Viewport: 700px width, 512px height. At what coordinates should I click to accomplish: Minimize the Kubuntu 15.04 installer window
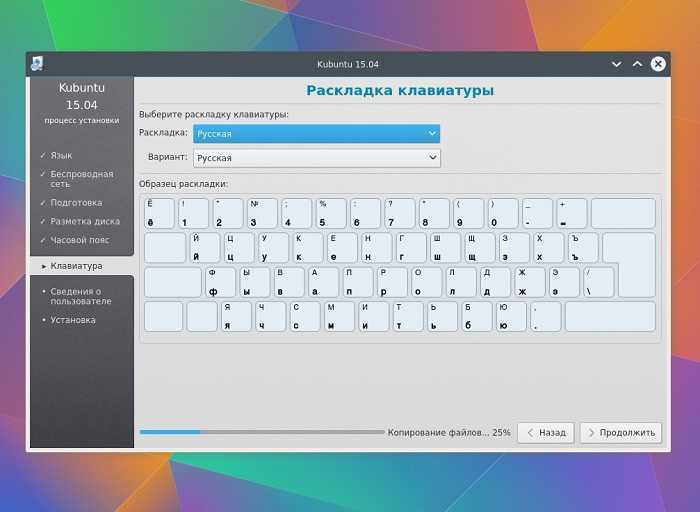(x=617, y=64)
